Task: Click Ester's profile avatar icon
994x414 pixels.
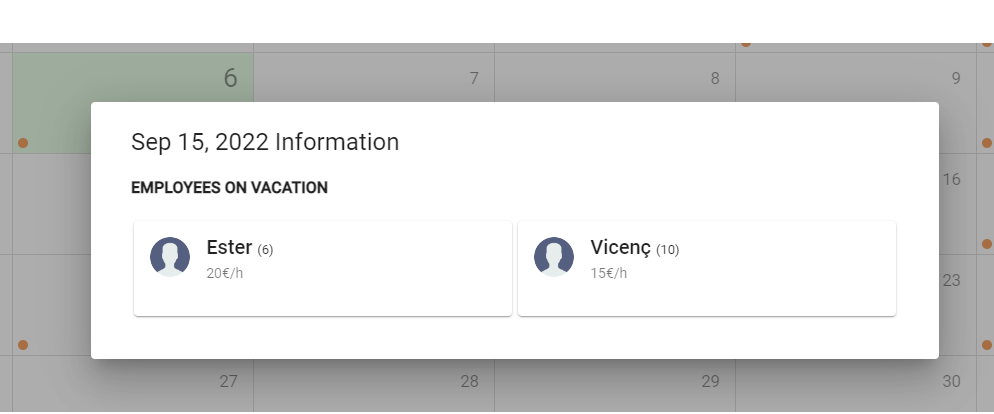Action: click(170, 257)
